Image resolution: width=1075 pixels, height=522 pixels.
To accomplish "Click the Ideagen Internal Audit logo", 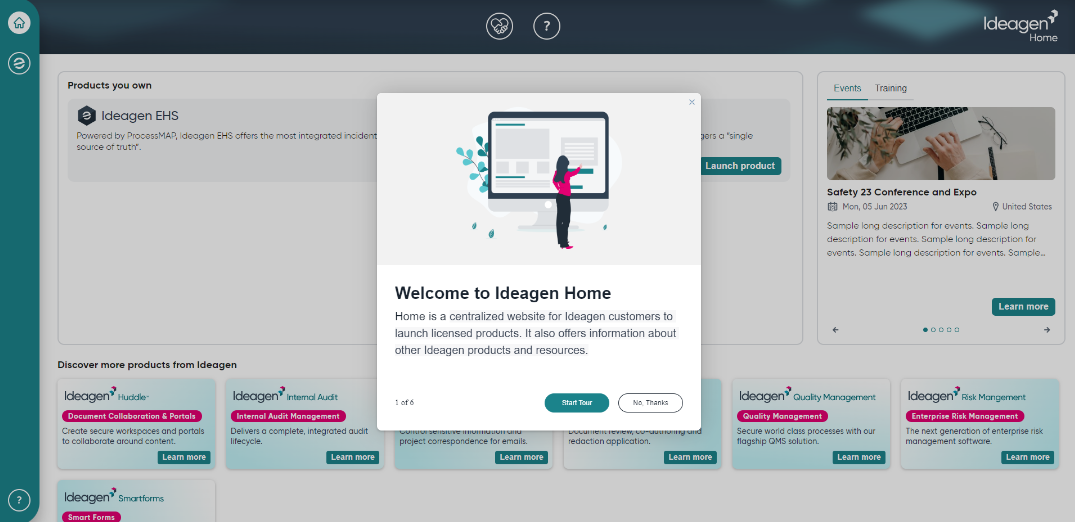I will tap(285, 395).
